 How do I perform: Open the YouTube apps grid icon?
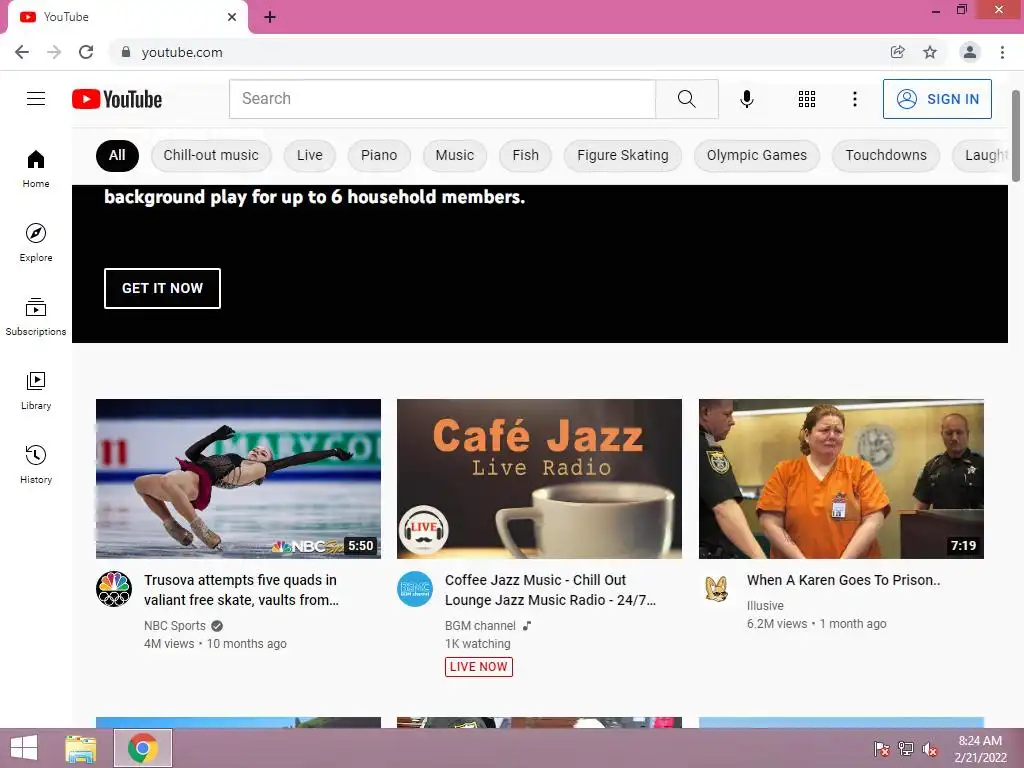[807, 99]
